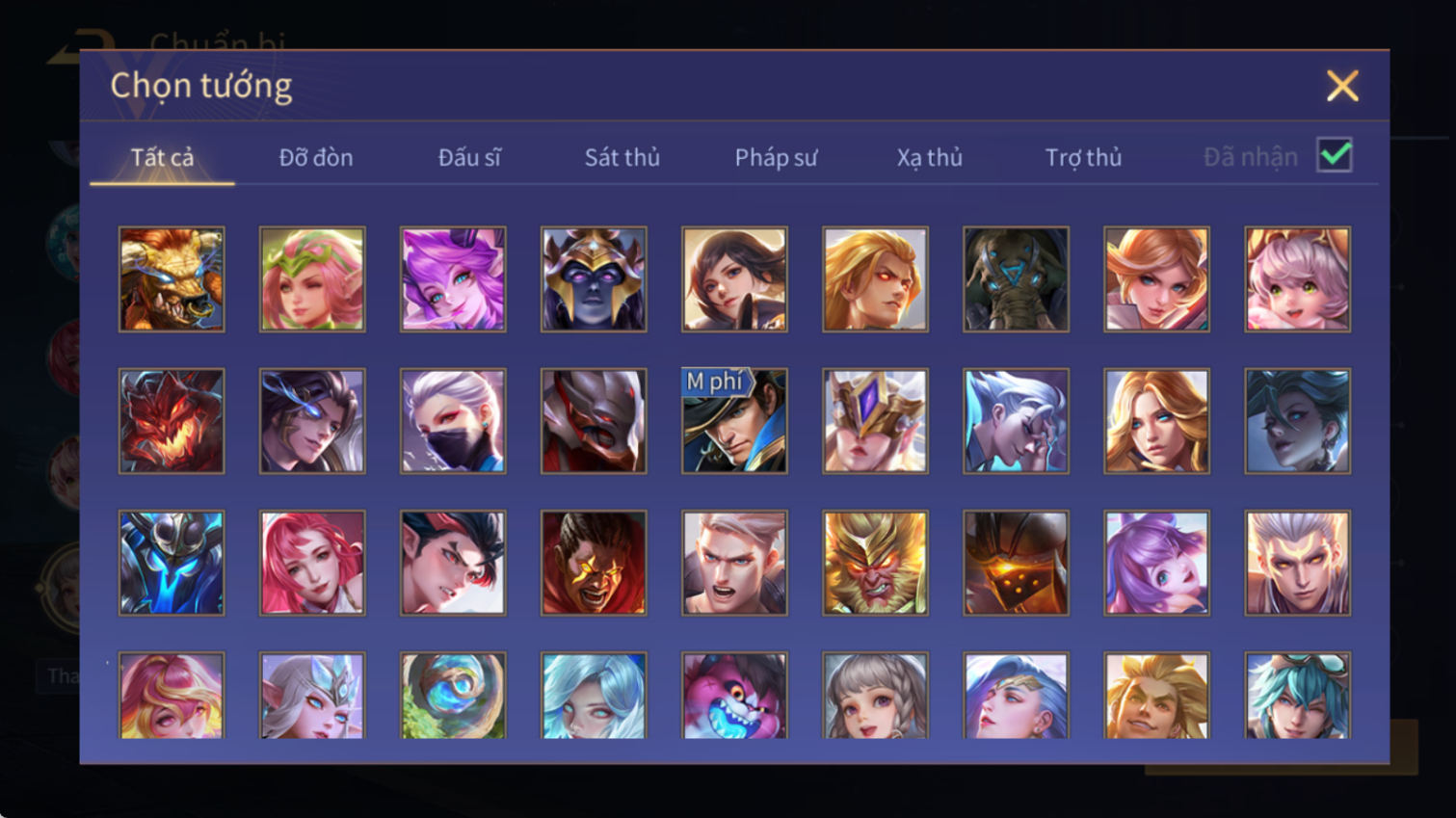This screenshot has width=1456, height=818.
Task: Pick the elephant-masked dark hero portrait
Action: click(1016, 279)
